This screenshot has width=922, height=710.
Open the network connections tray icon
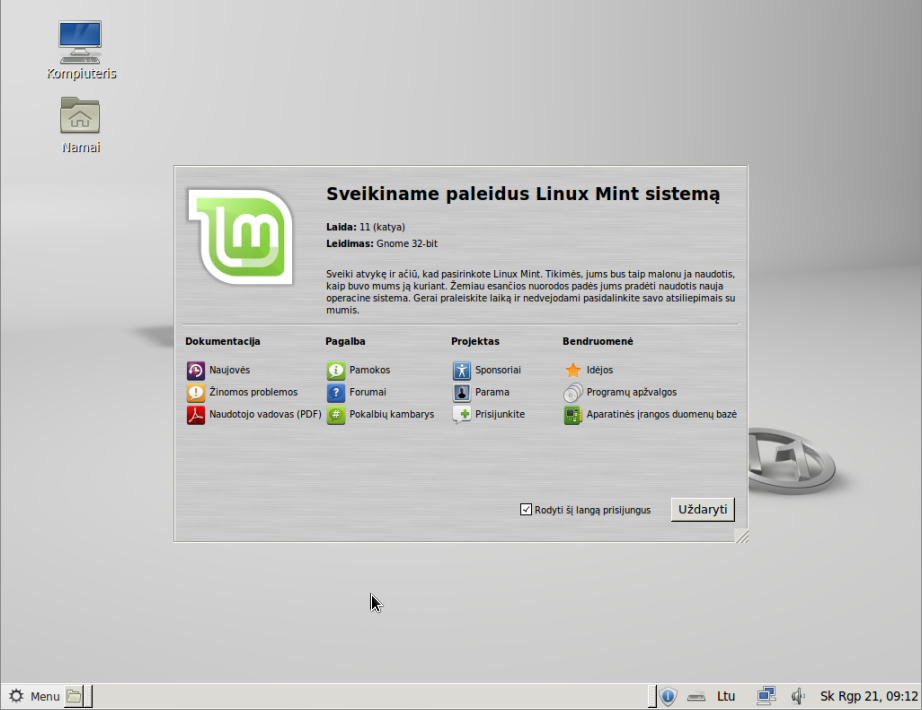click(x=766, y=696)
